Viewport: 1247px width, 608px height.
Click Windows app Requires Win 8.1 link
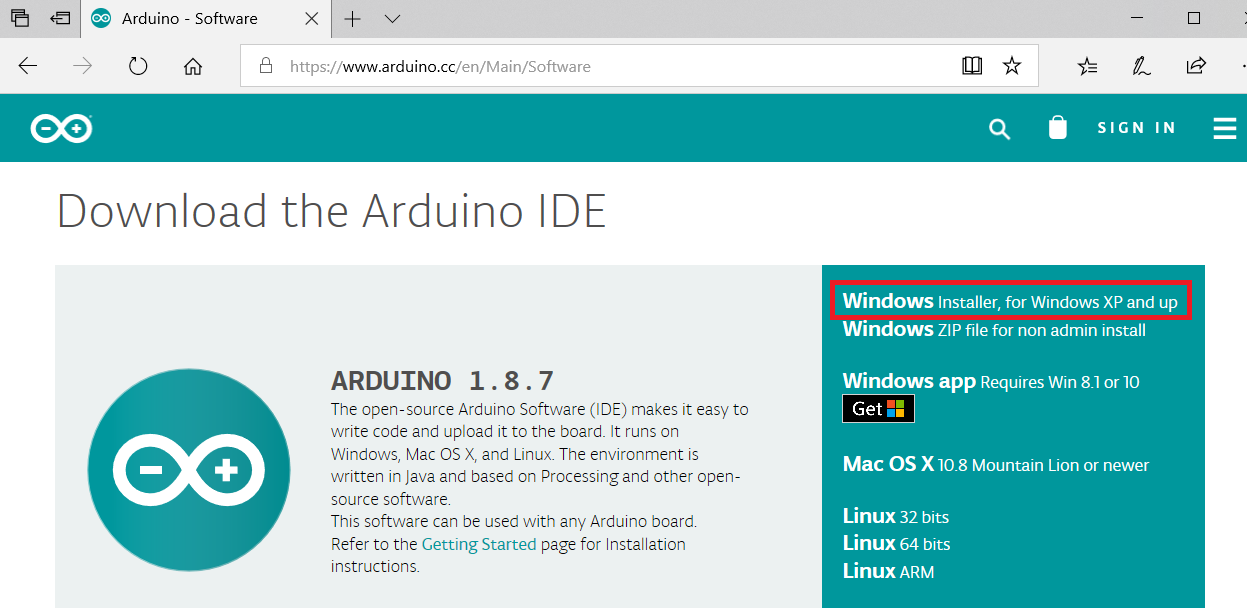coord(991,381)
